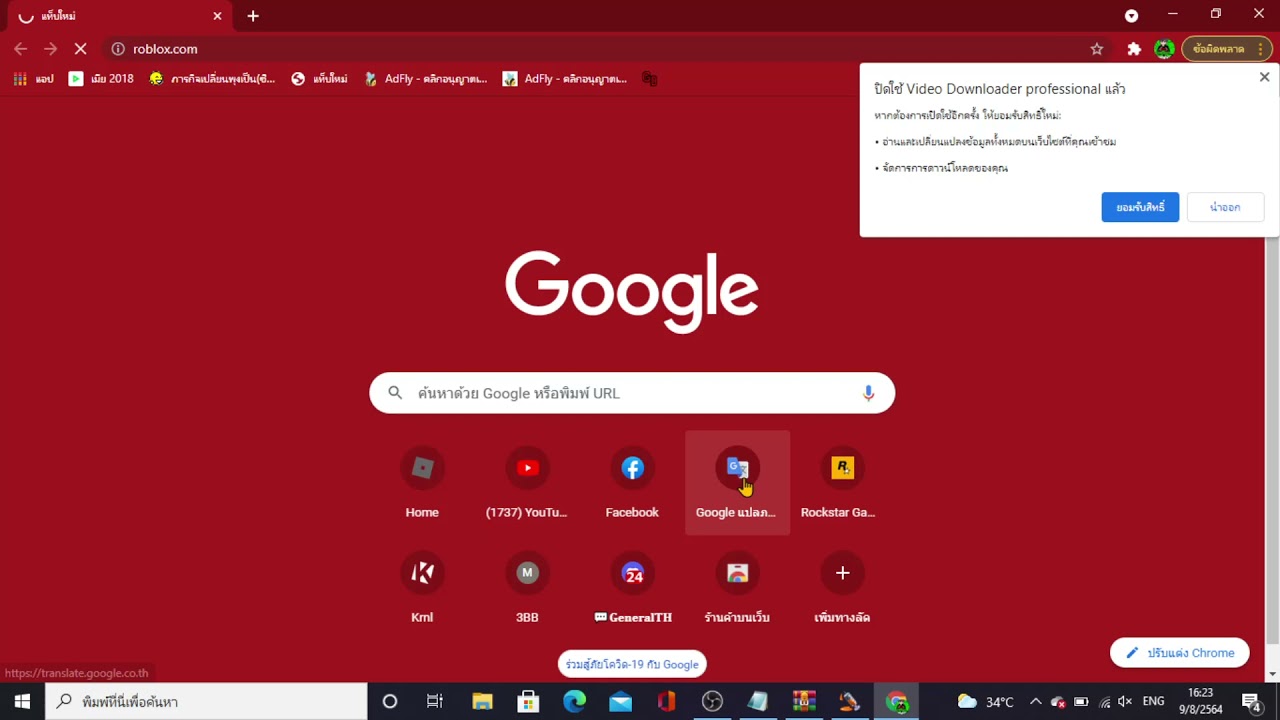Open the Google Translate shortcut tile
This screenshot has height=720, width=1280.
point(737,483)
